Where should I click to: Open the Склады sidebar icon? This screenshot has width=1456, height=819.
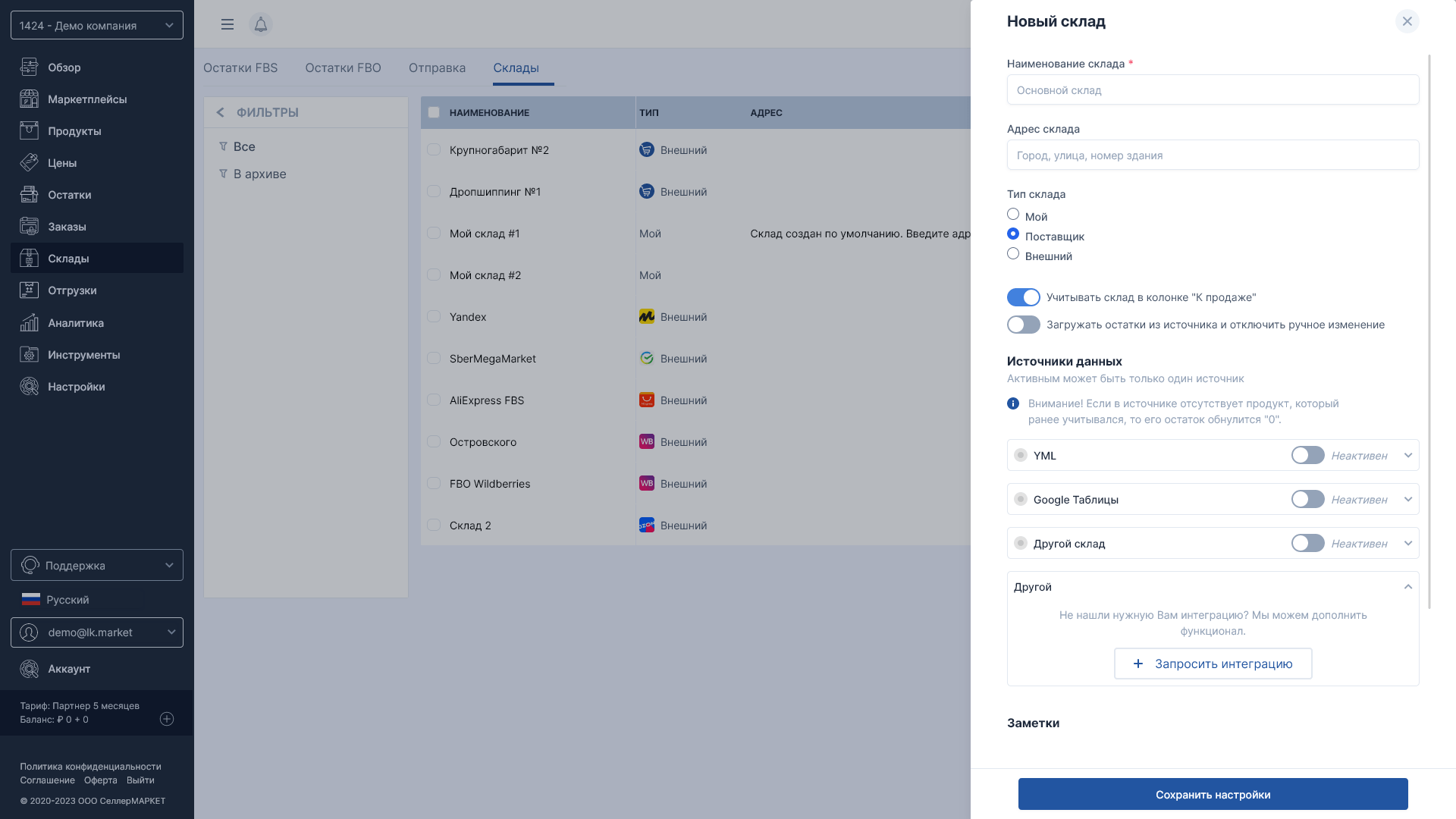coord(29,259)
